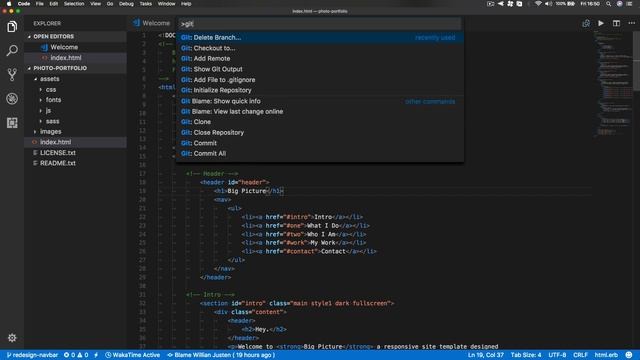Open LICENSE.txt in the file tree
Screen dimensions: 640x360
pos(76,153)
